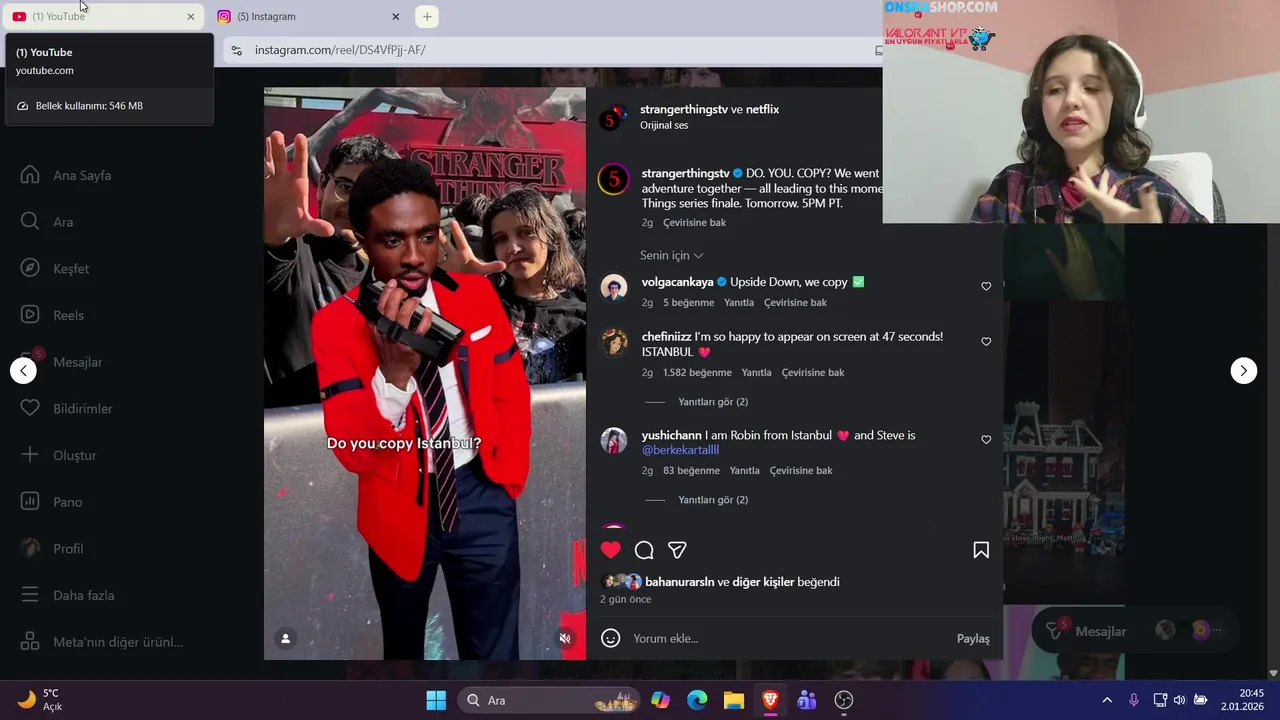Image resolution: width=1280 pixels, height=720 pixels.
Task: Click the hamburger Daha fazla icon
Action: 30,595
